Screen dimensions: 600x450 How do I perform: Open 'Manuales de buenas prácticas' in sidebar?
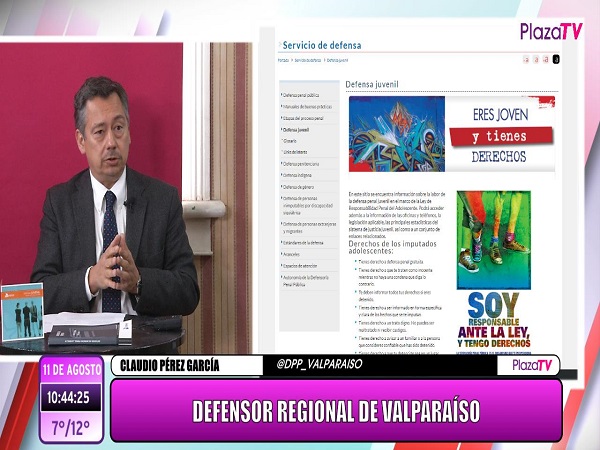[x=307, y=107]
